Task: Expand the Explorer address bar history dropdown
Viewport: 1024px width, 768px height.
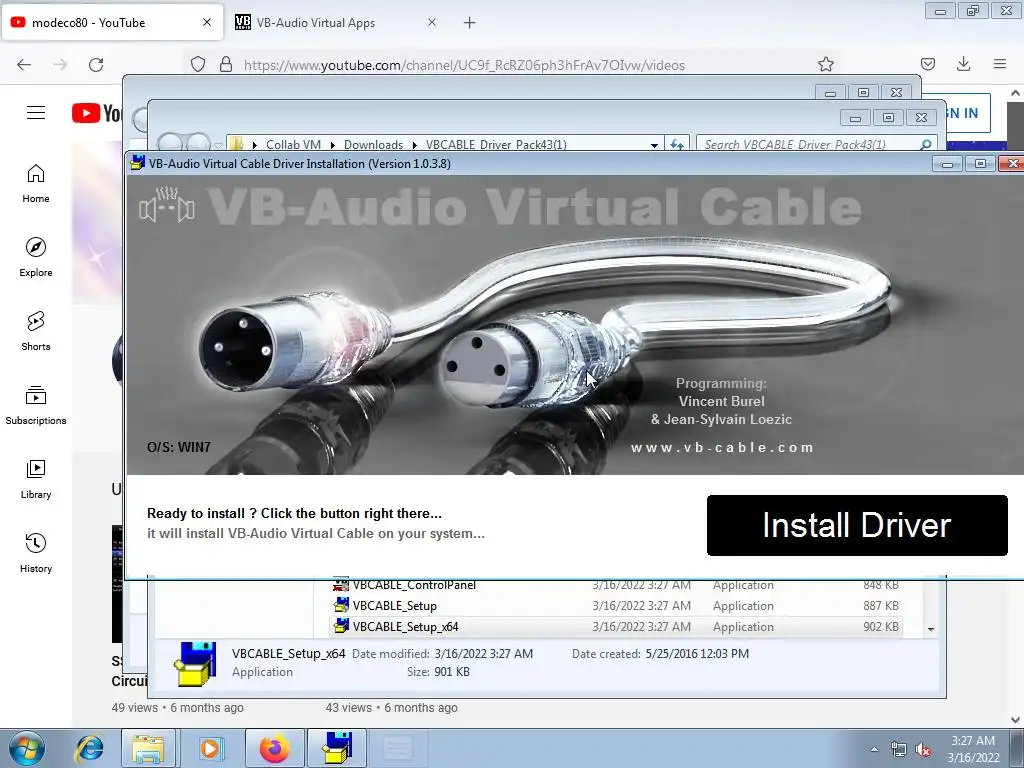Action: 654,145
